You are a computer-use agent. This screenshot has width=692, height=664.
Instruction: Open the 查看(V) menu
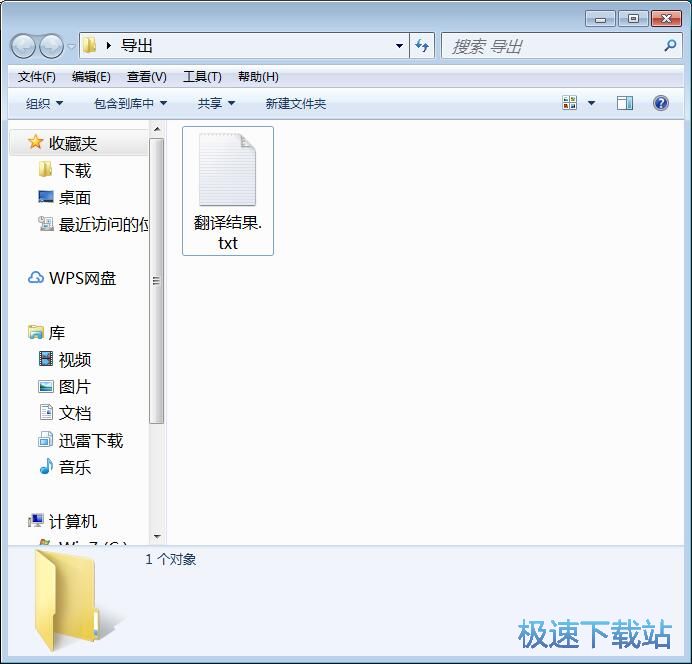click(x=147, y=77)
